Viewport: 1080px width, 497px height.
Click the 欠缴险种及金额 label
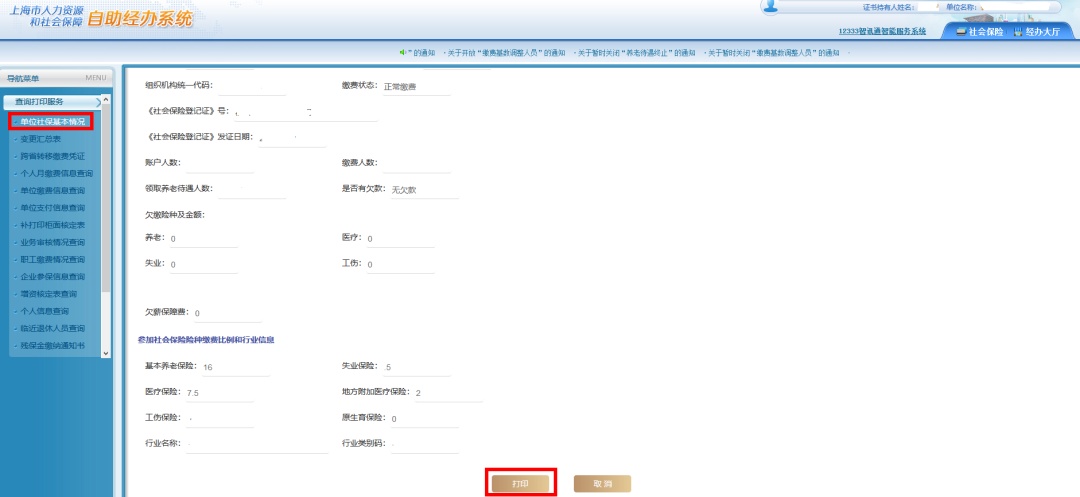(175, 215)
